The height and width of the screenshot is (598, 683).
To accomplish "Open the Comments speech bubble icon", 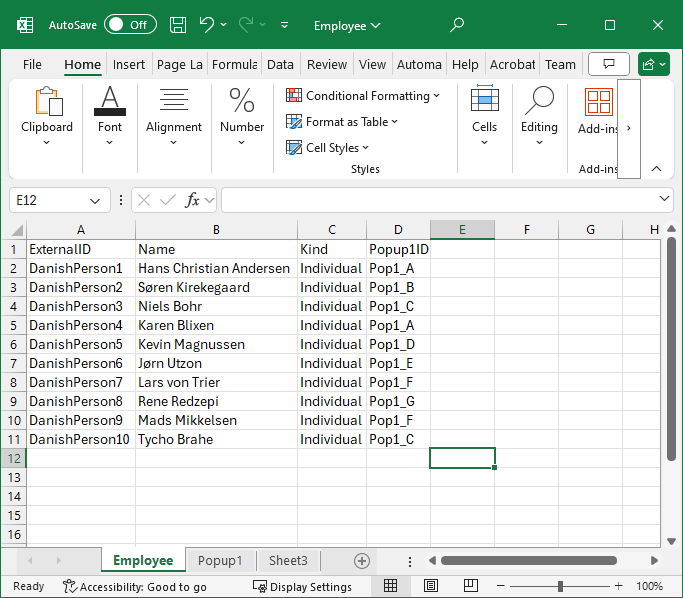I will [x=609, y=64].
